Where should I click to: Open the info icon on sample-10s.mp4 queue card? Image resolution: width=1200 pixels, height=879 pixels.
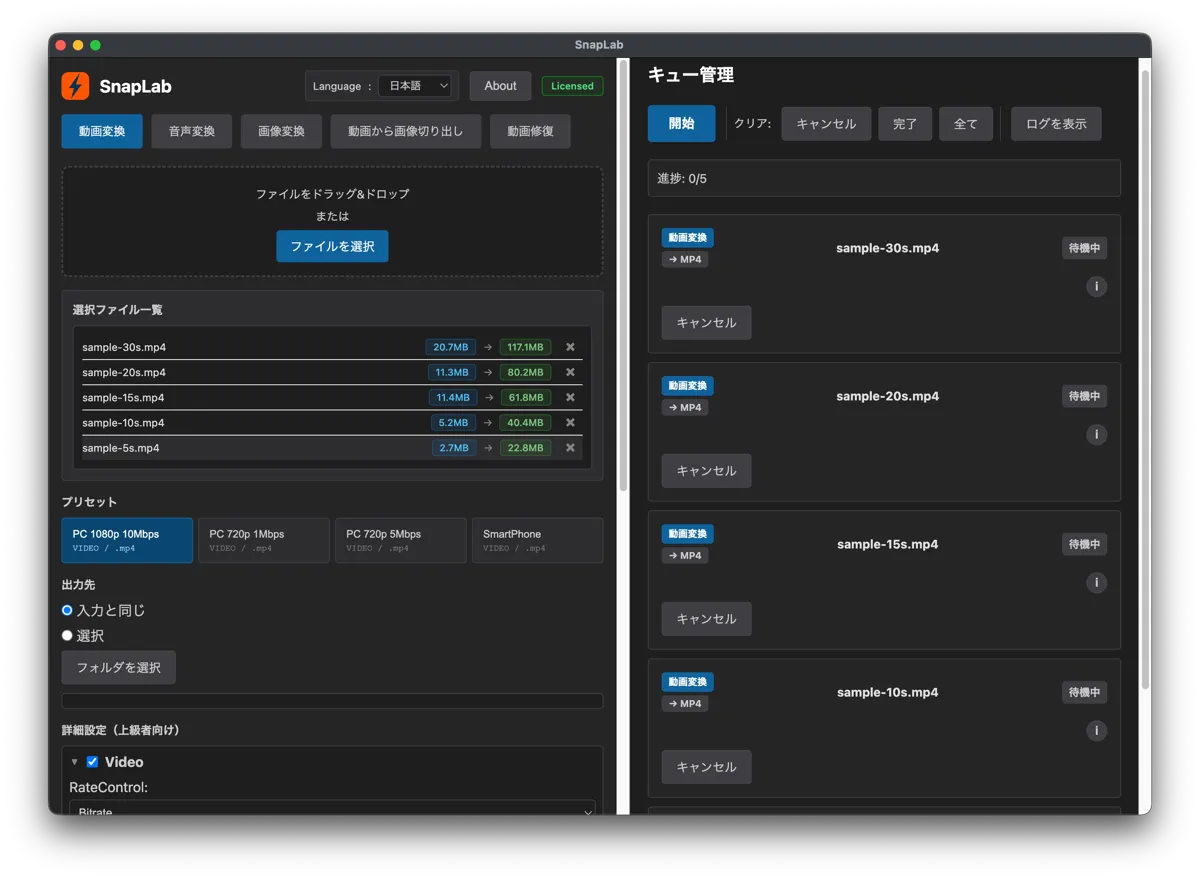point(1096,730)
